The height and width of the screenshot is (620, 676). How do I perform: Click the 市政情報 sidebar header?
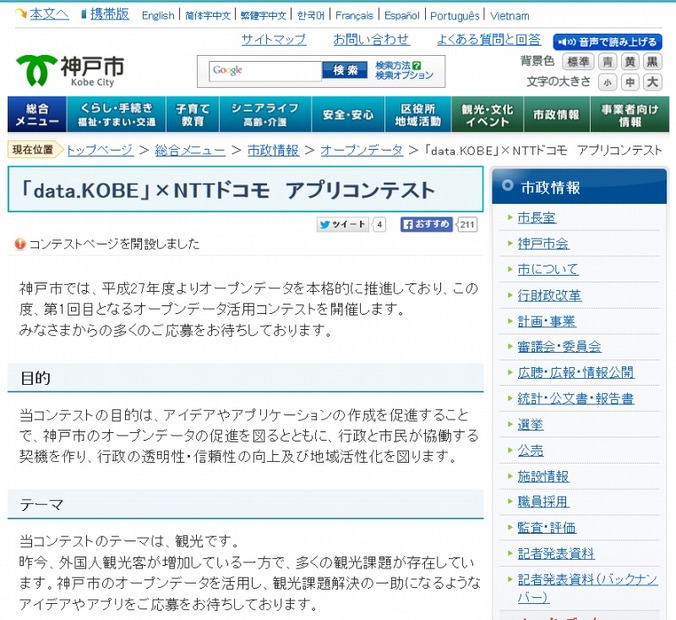pos(579,187)
